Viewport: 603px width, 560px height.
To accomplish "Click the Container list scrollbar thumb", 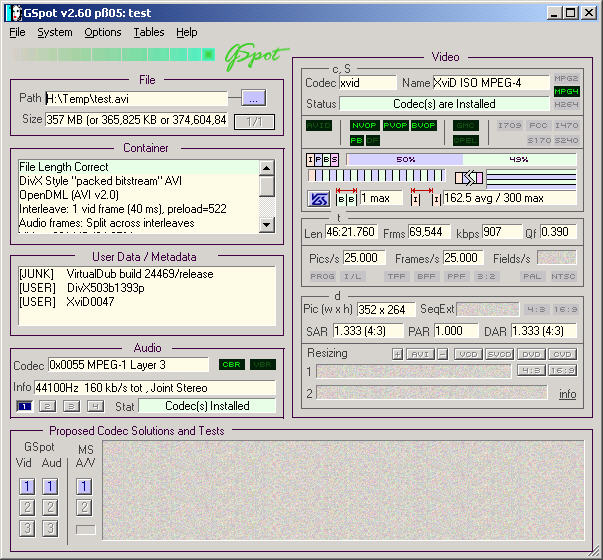I will click(x=267, y=186).
